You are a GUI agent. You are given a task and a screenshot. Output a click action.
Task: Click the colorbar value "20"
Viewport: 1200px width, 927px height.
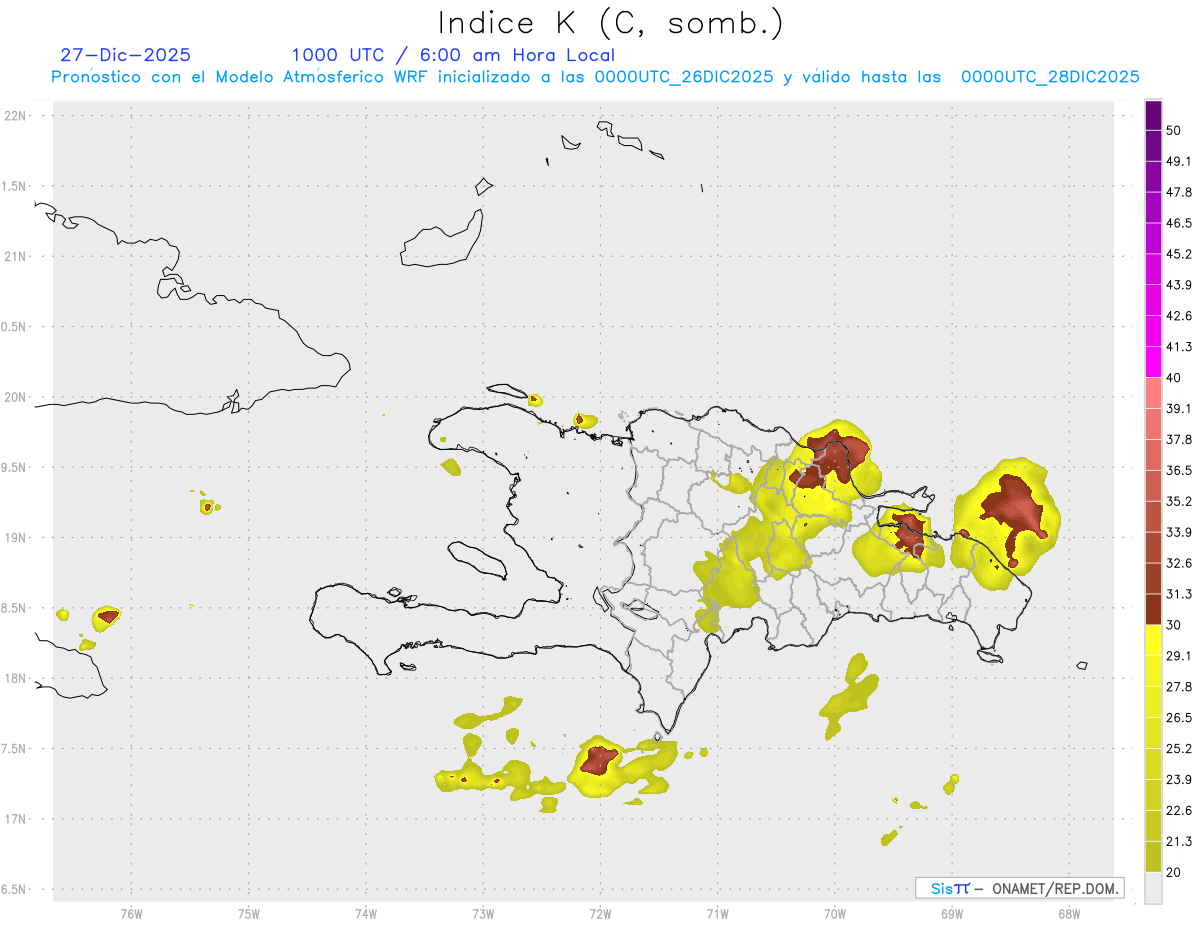[x=1175, y=873]
